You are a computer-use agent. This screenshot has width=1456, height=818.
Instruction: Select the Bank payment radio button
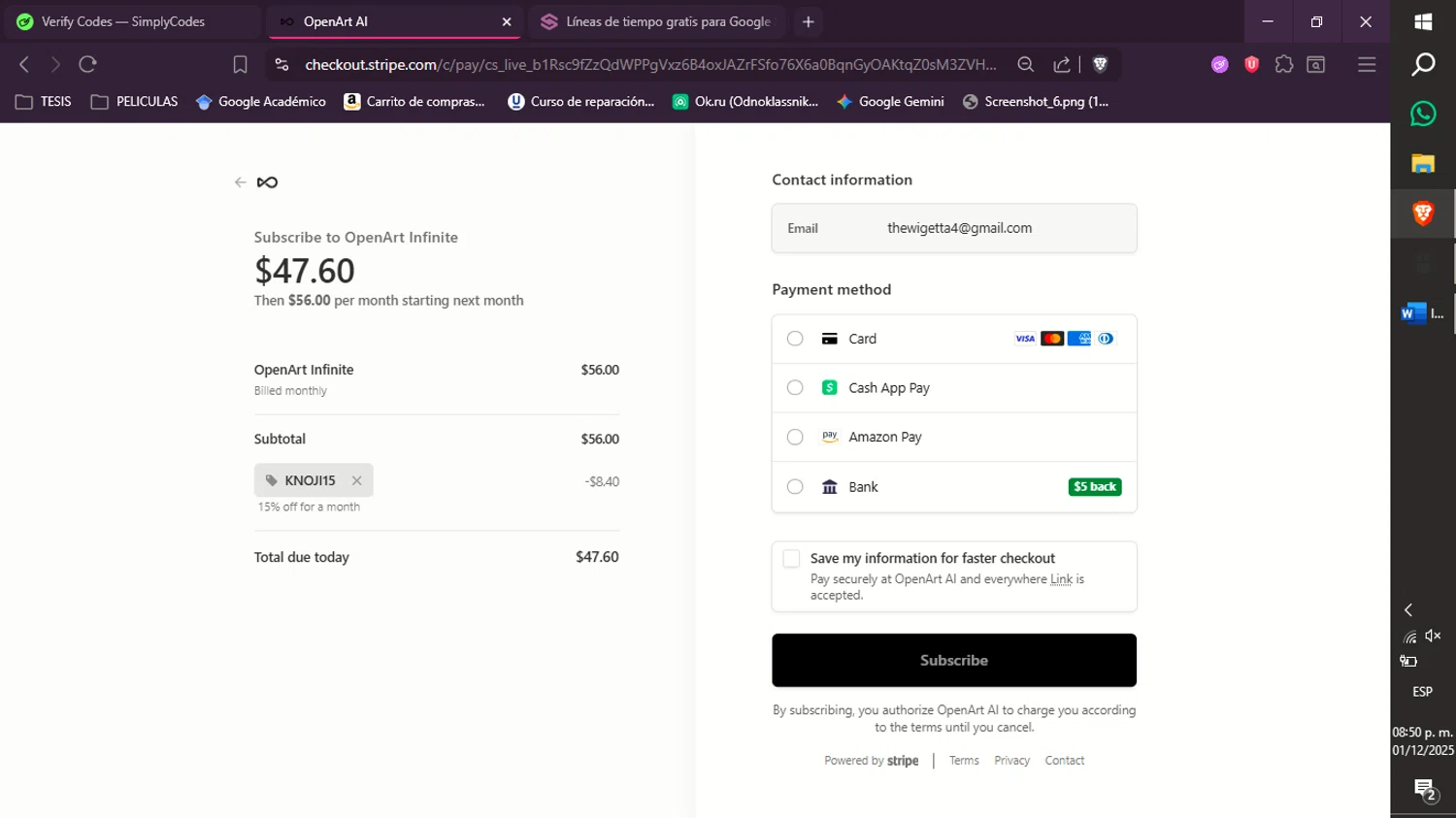795,486
